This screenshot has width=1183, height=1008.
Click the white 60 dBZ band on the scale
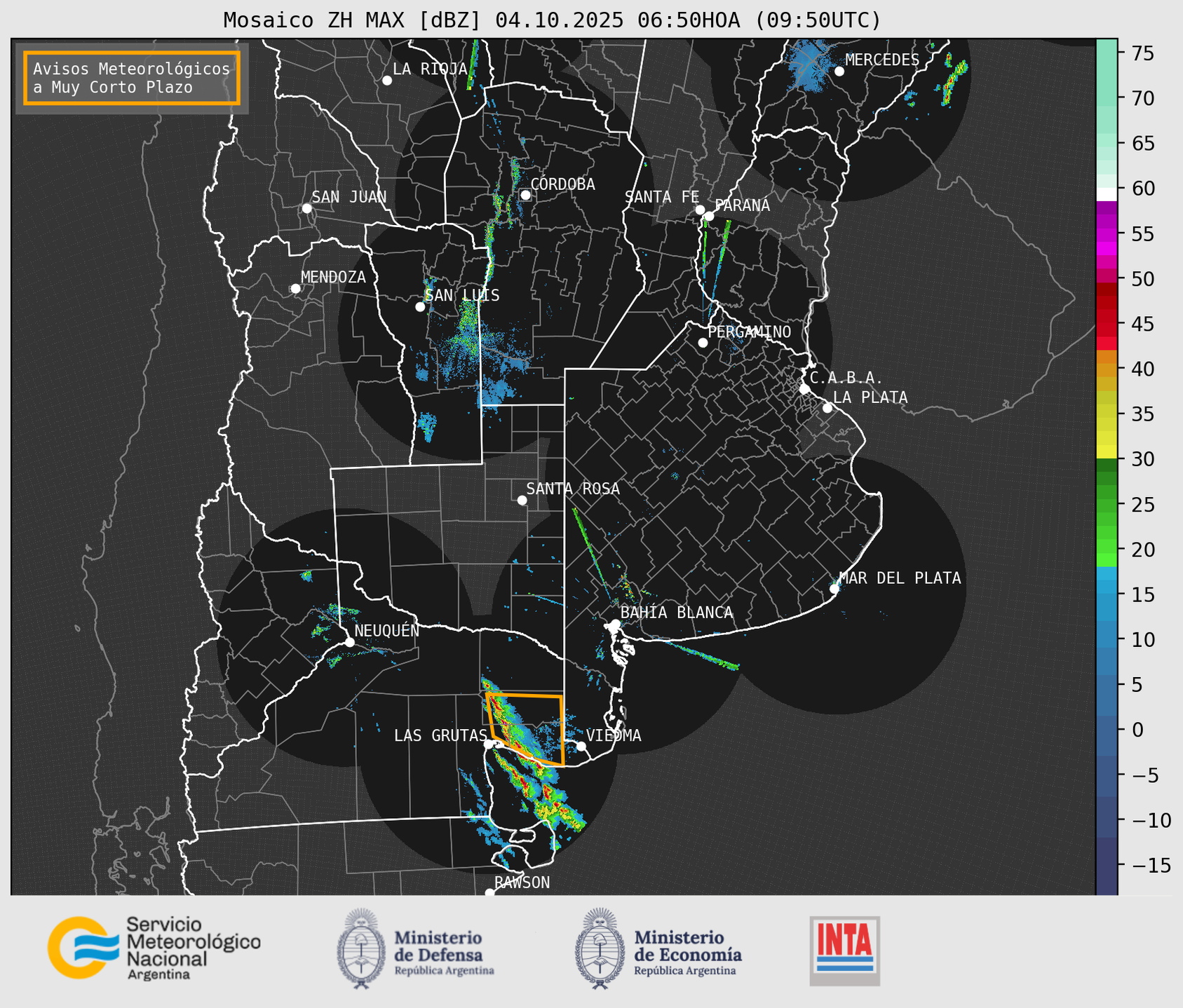(1107, 193)
